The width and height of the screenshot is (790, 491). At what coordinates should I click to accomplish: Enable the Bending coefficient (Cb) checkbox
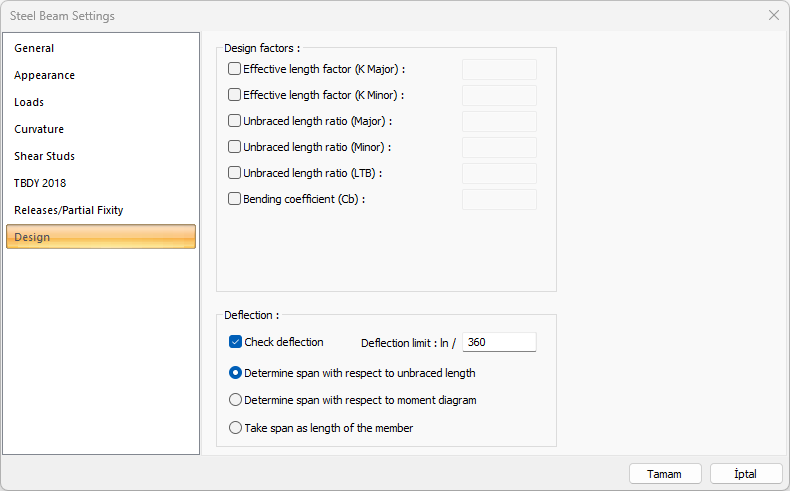click(x=235, y=199)
